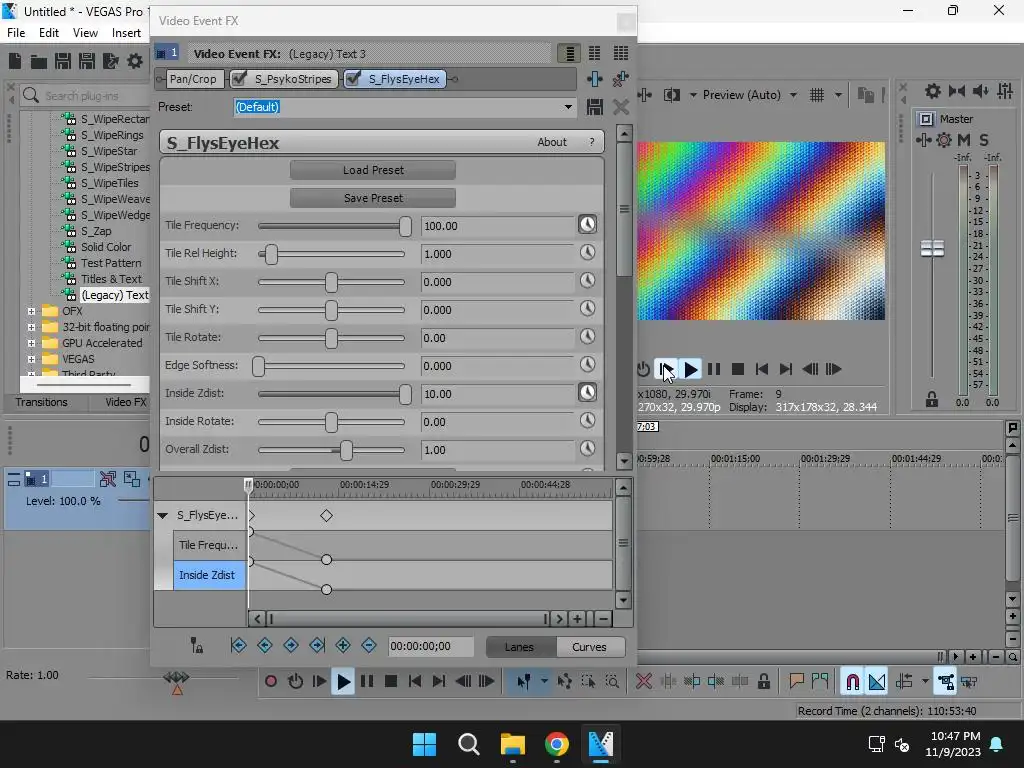Viewport: 1024px width, 768px height.
Task: Click Stop in preview transport
Action: click(738, 370)
